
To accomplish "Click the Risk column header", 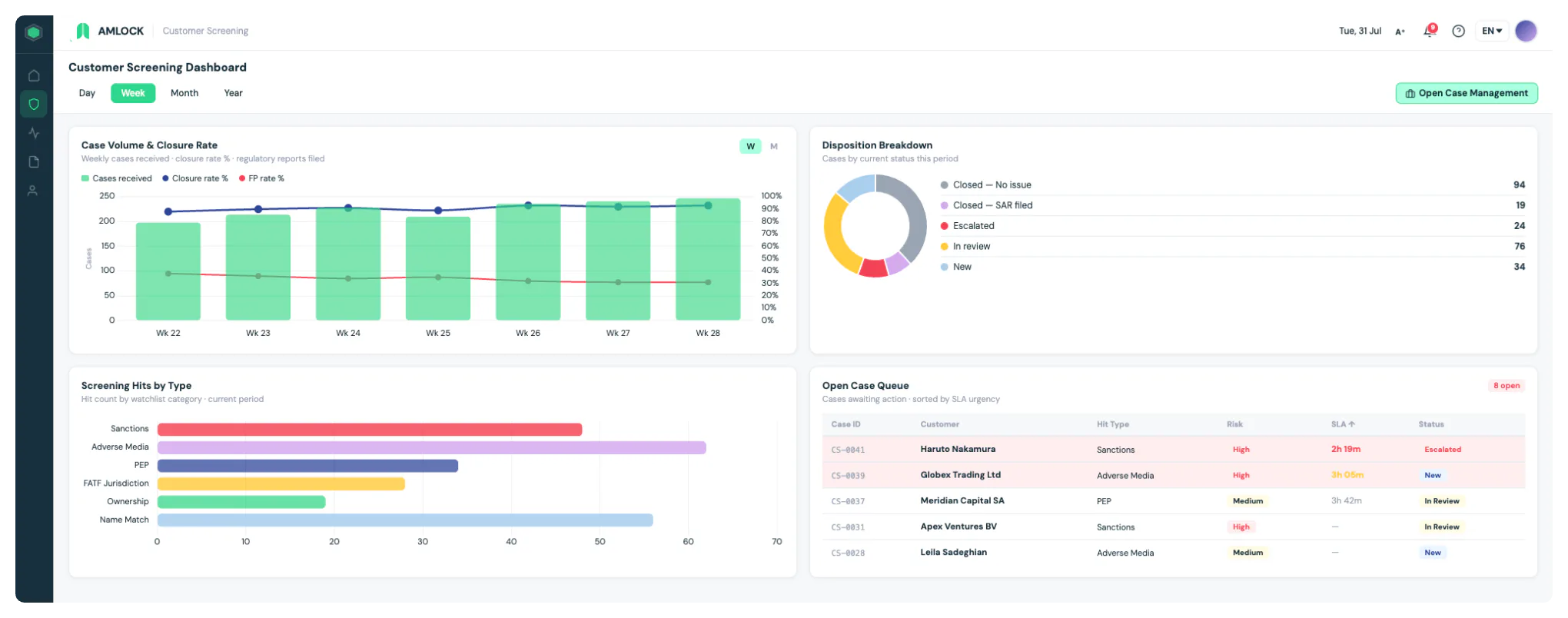I will pos(1234,424).
